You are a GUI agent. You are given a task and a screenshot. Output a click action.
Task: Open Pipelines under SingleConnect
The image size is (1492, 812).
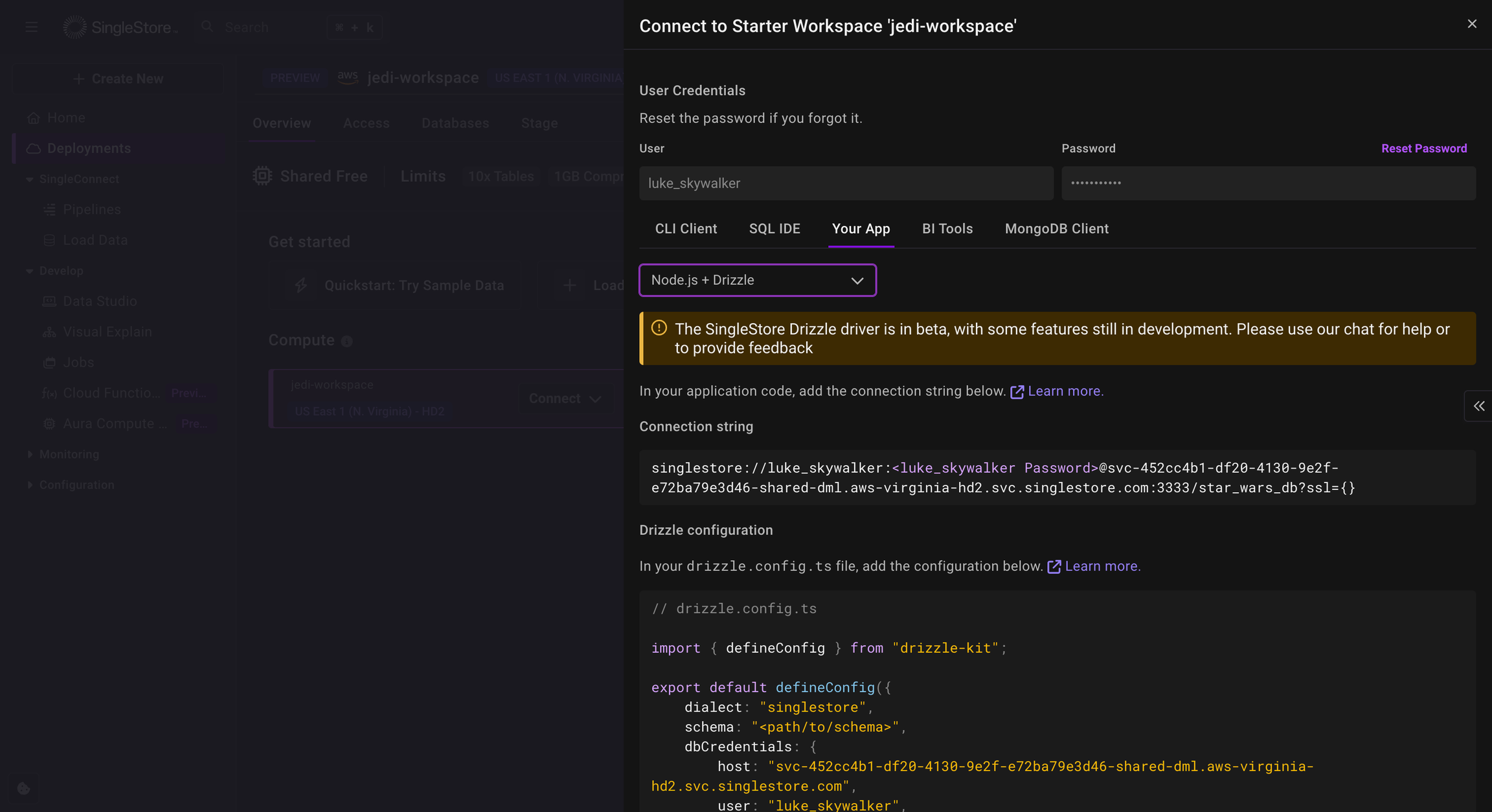tap(91, 209)
